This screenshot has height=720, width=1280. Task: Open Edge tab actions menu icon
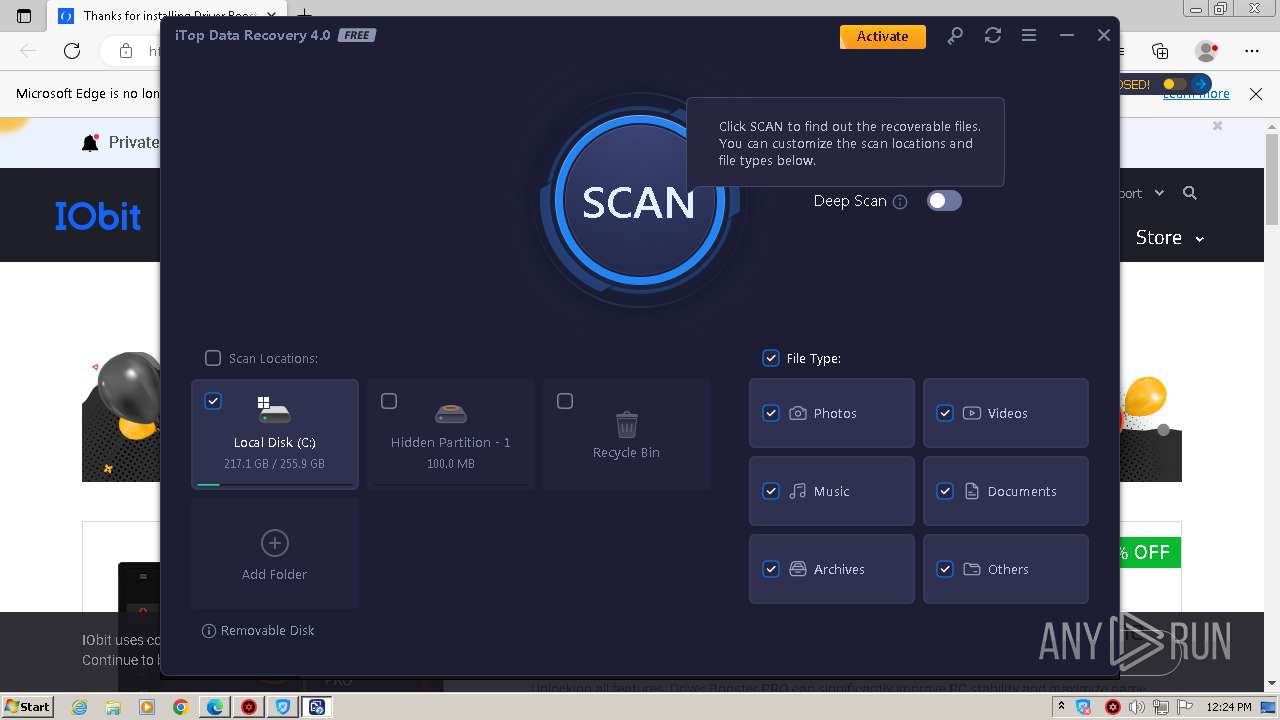24,16
